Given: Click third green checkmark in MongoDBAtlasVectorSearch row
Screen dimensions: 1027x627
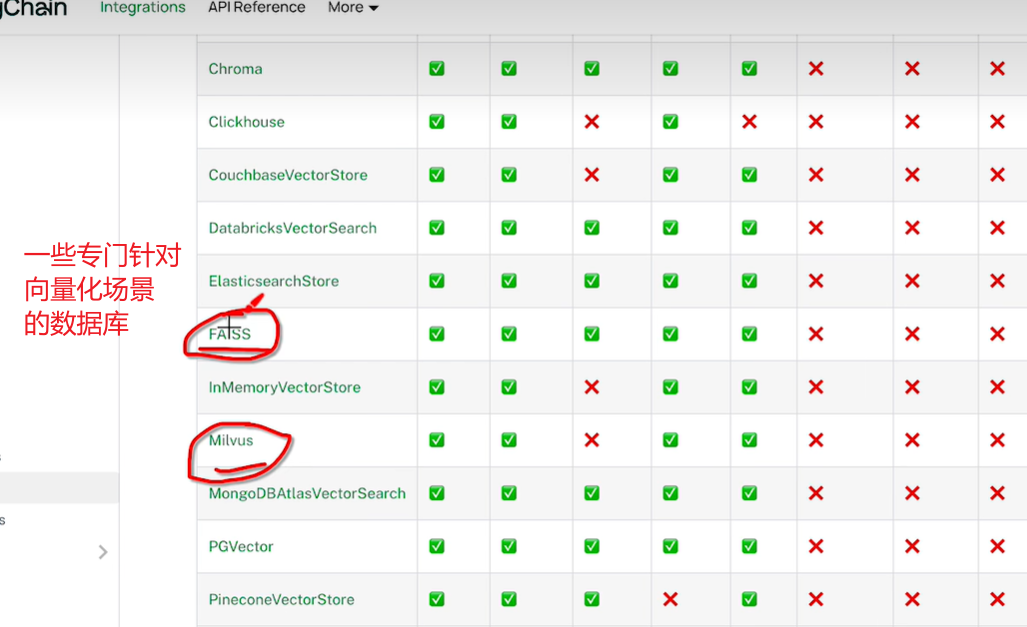Looking at the screenshot, I should [591, 493].
